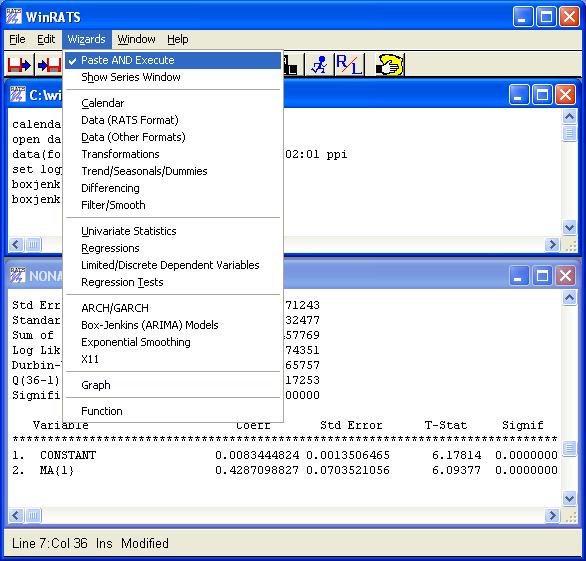Viewport: 586px width, 561px height.
Task: Toggle Paste AND Execute checked option
Action: (x=173, y=60)
